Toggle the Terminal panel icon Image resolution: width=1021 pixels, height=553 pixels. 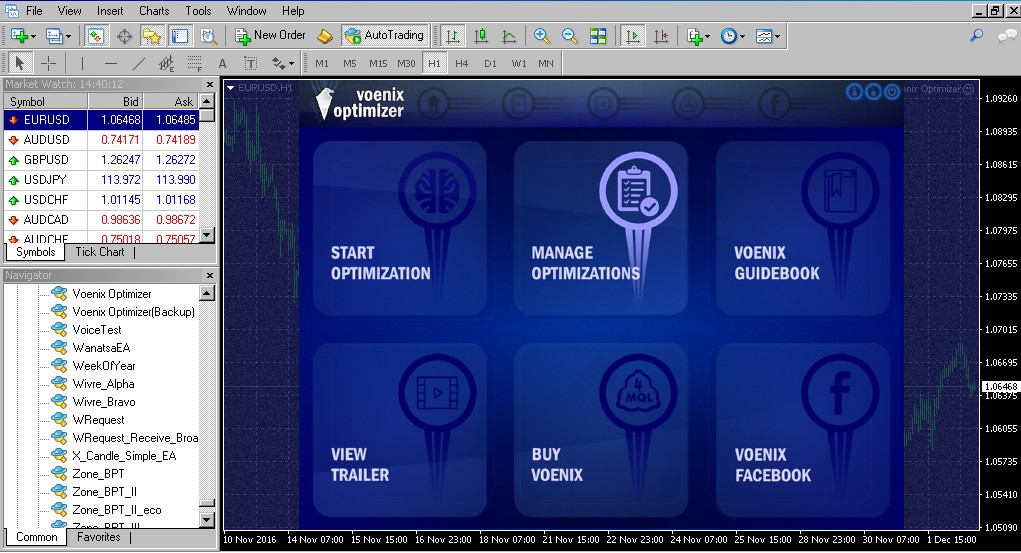click(180, 36)
